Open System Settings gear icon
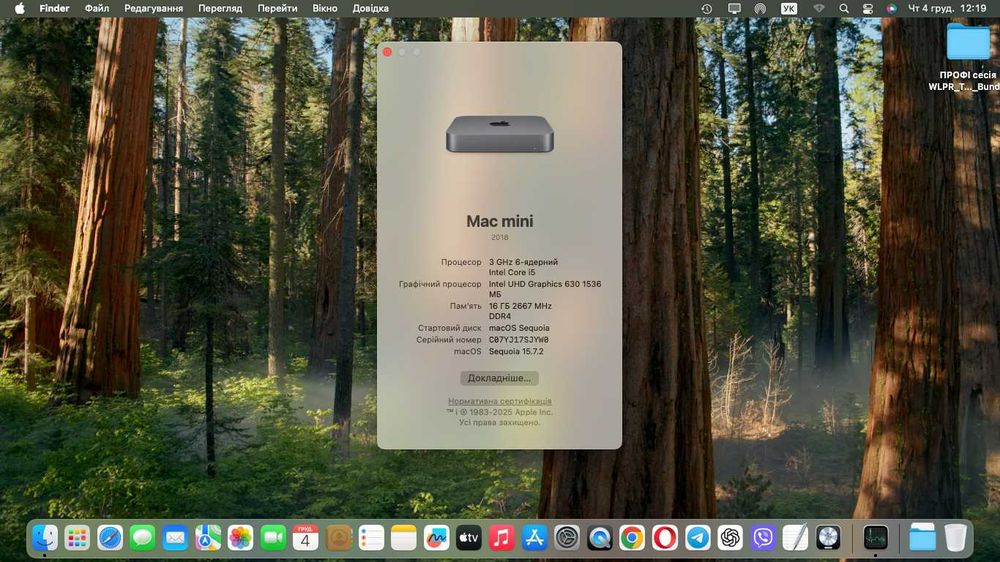 pos(567,538)
